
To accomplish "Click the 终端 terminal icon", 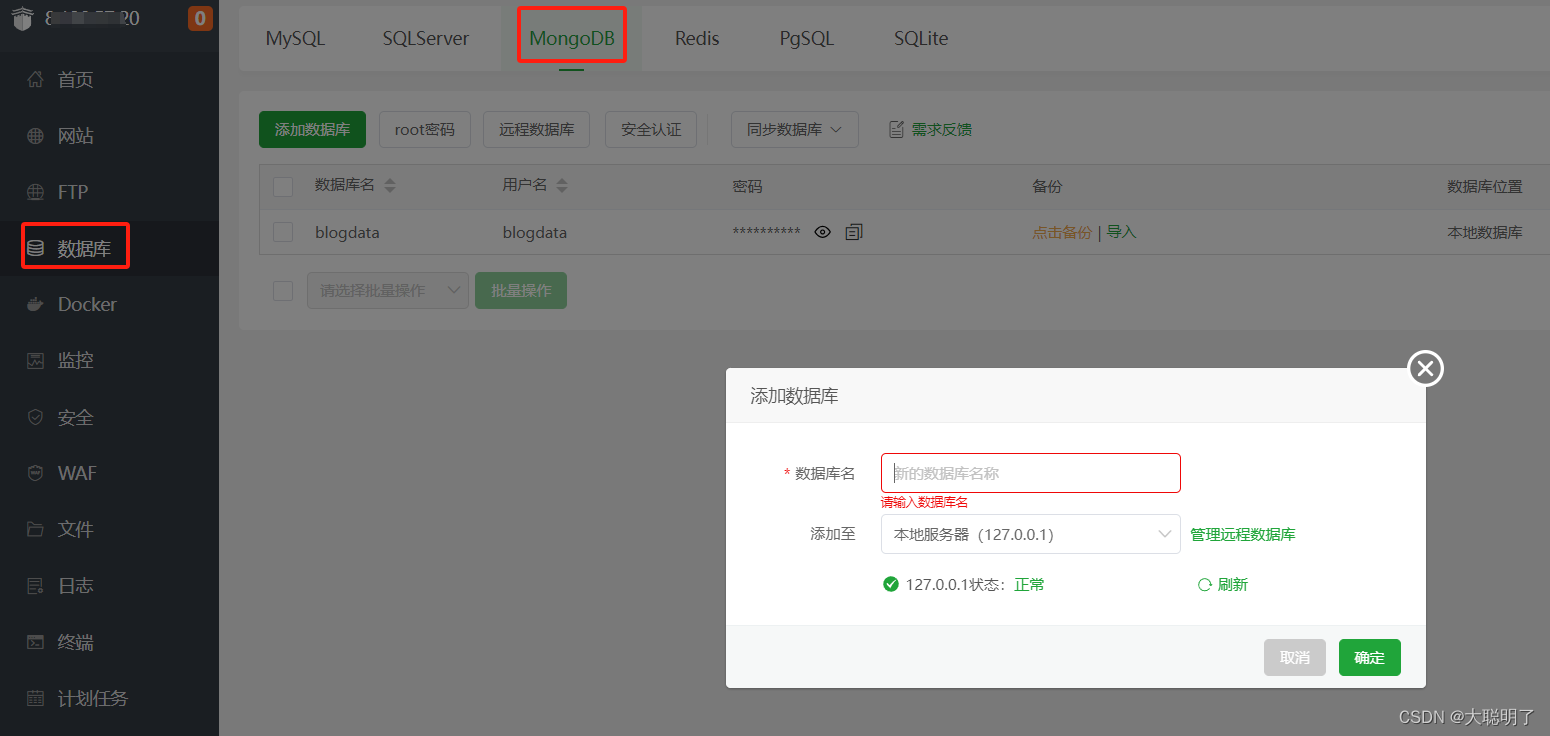I will pos(35,642).
